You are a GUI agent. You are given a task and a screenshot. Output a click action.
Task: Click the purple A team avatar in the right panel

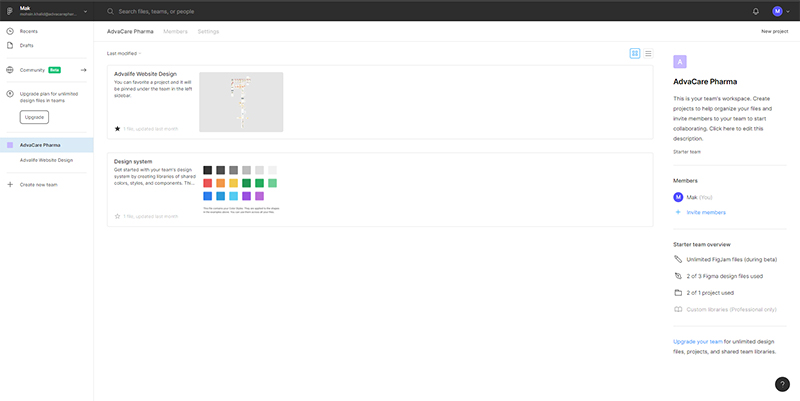click(680, 62)
